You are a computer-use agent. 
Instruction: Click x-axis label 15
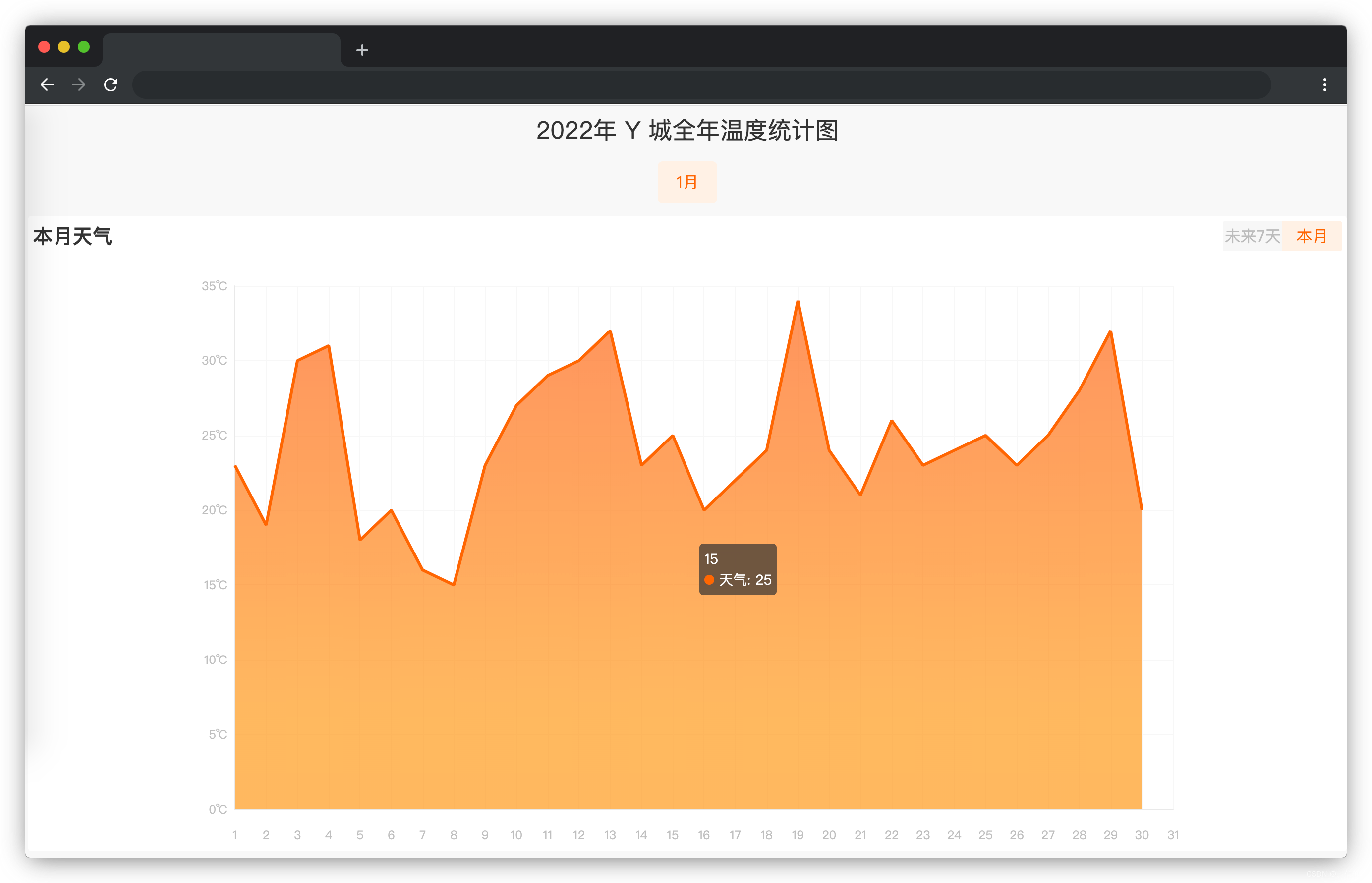672,835
